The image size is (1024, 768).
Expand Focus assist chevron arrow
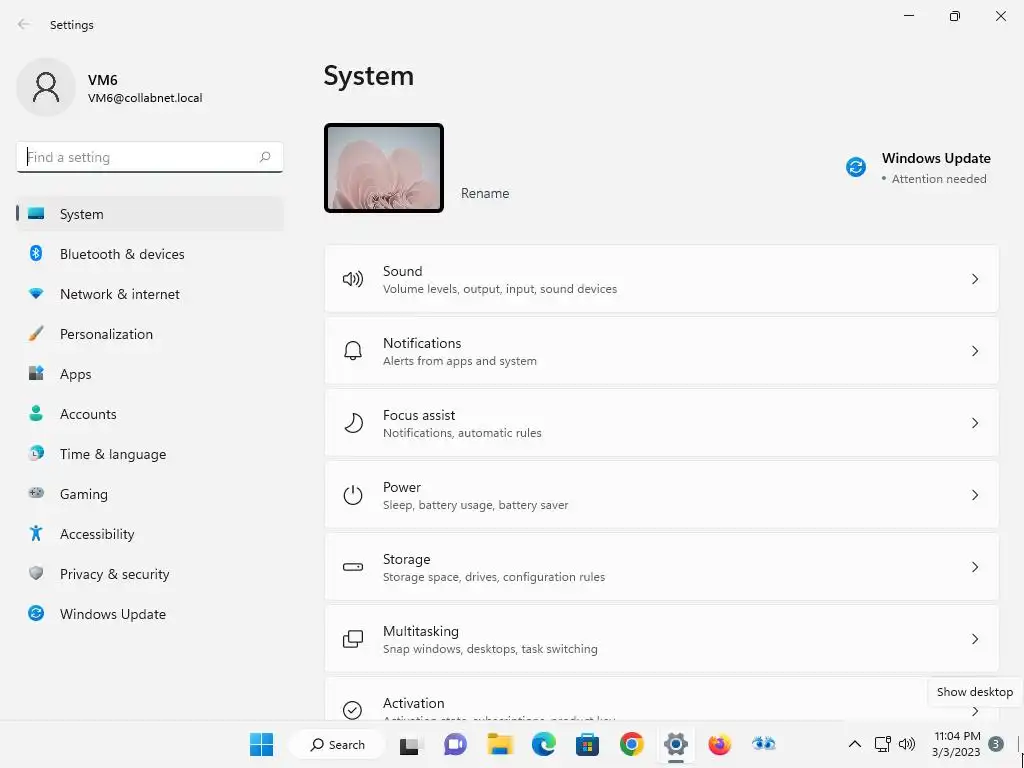click(974, 423)
